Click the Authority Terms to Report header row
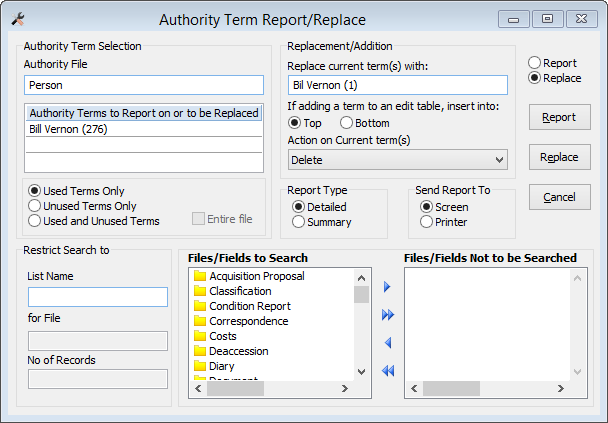Viewport: 608px width, 423px height. pos(144,113)
